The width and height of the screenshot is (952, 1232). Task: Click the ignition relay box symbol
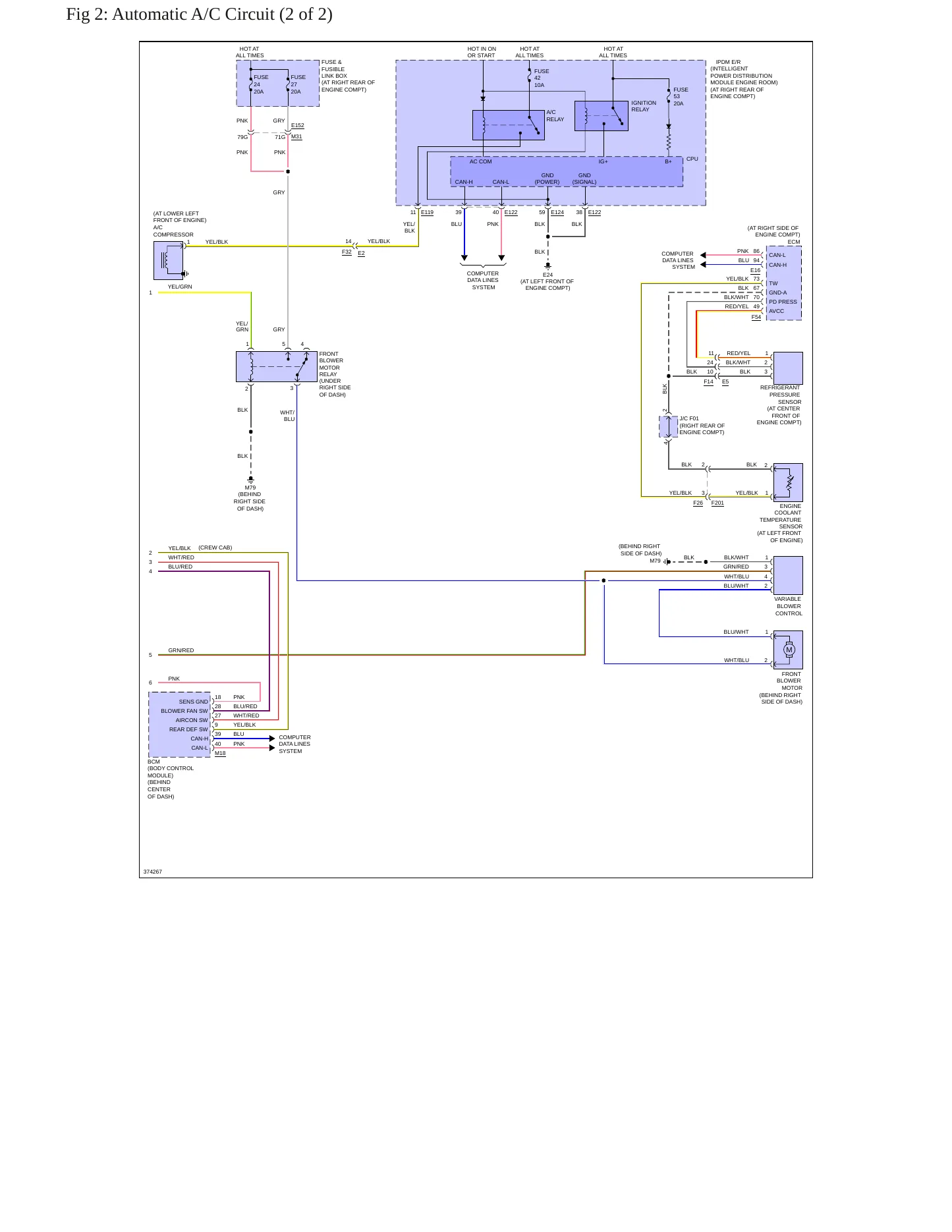click(602, 116)
